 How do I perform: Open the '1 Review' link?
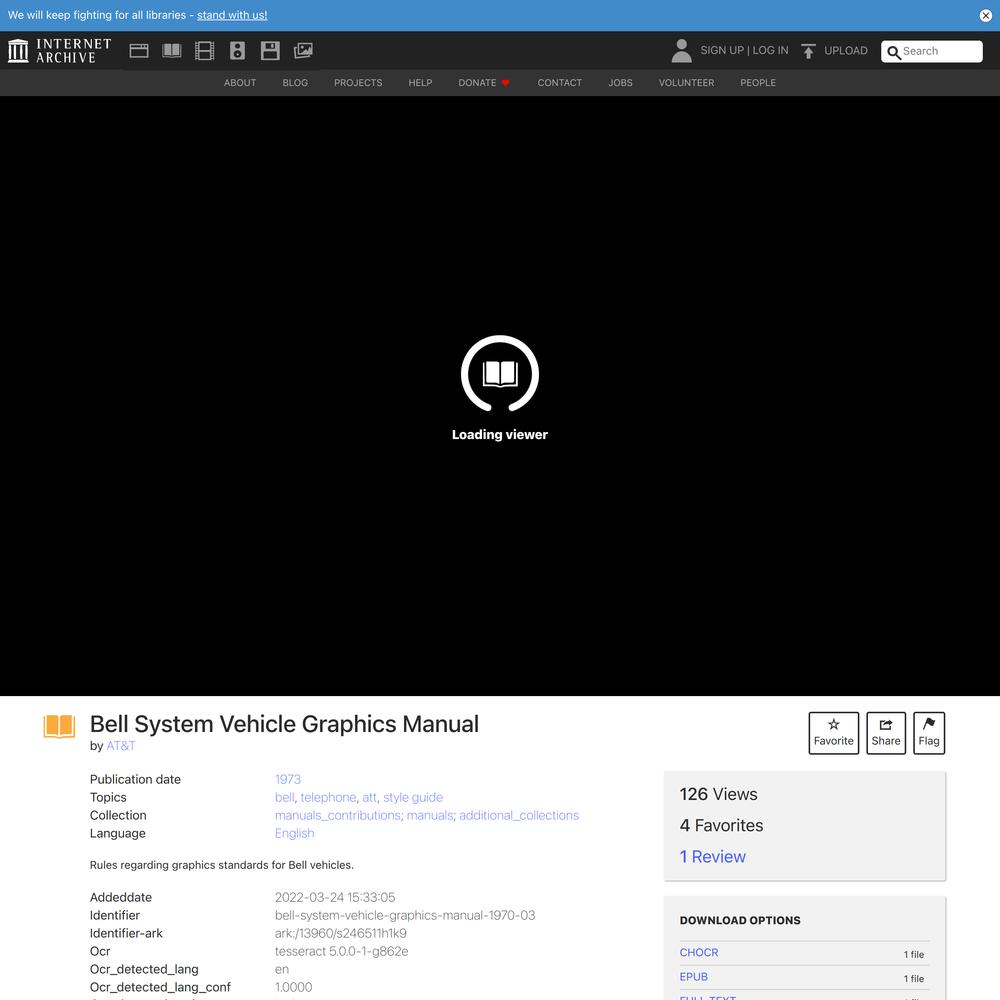(x=712, y=857)
